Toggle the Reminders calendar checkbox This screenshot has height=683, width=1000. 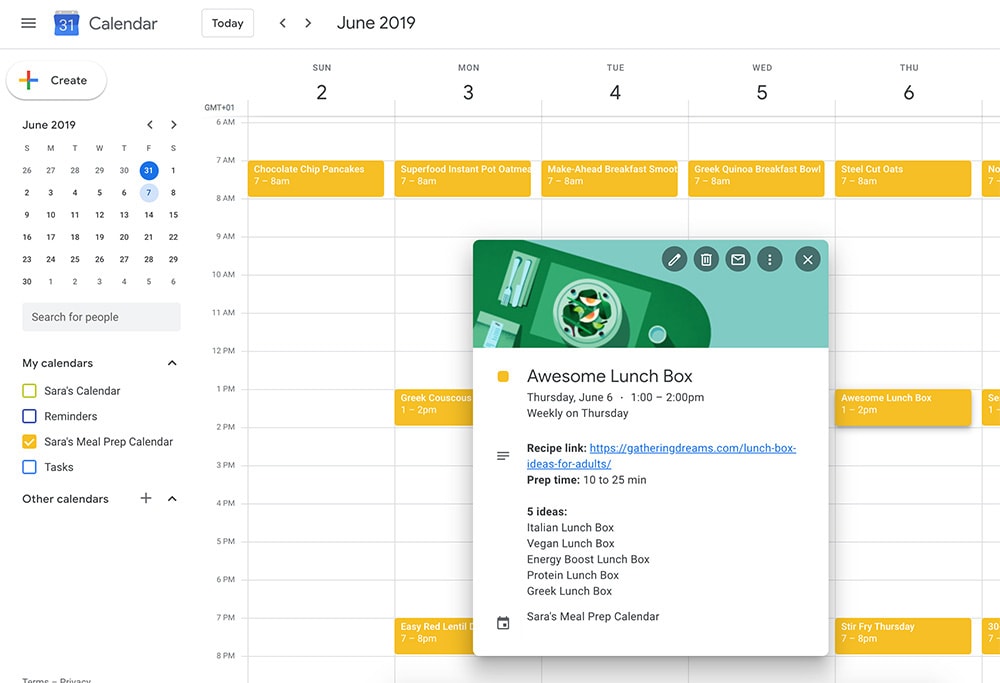(29, 416)
